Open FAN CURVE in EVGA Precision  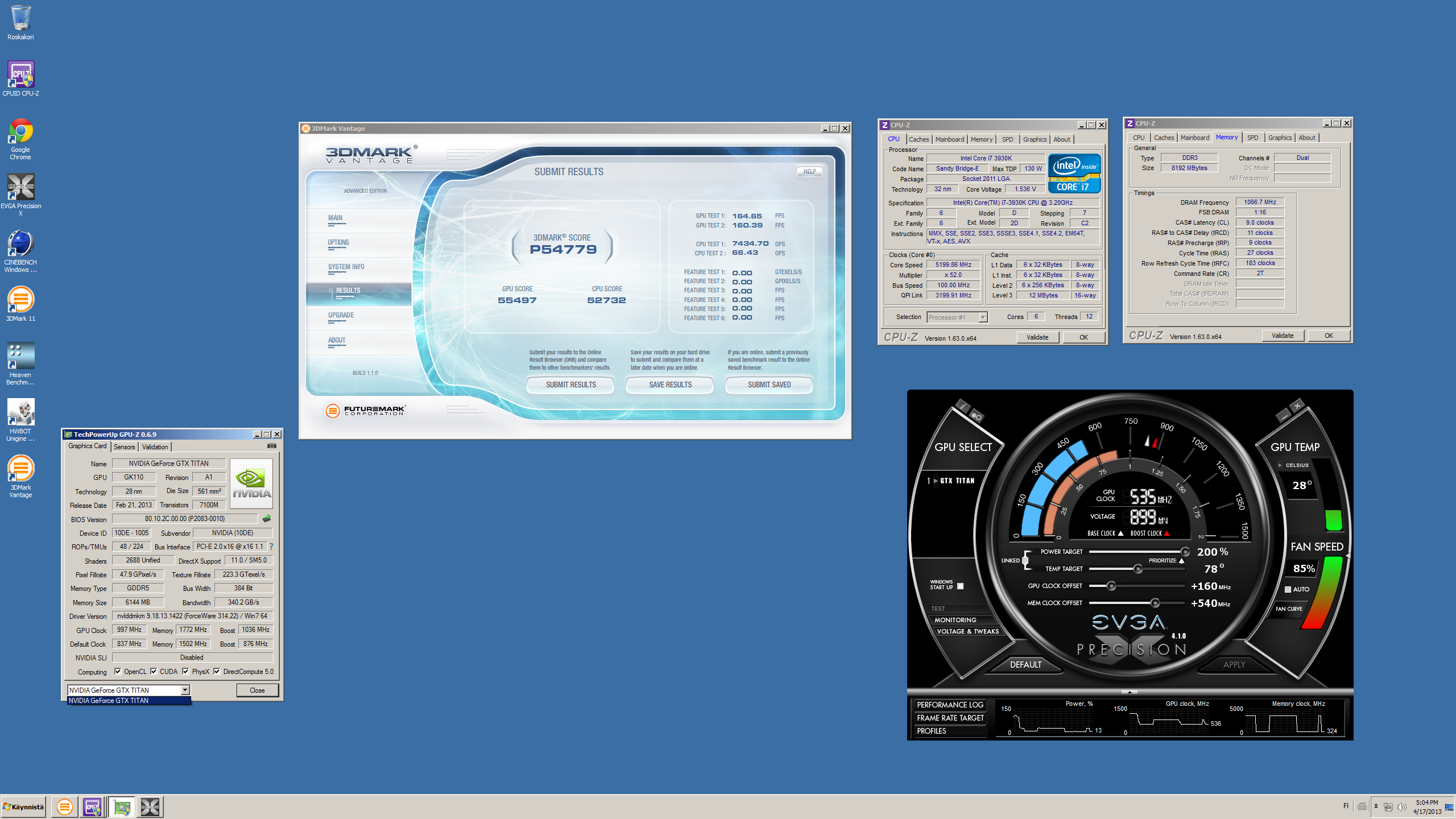click(x=1289, y=609)
